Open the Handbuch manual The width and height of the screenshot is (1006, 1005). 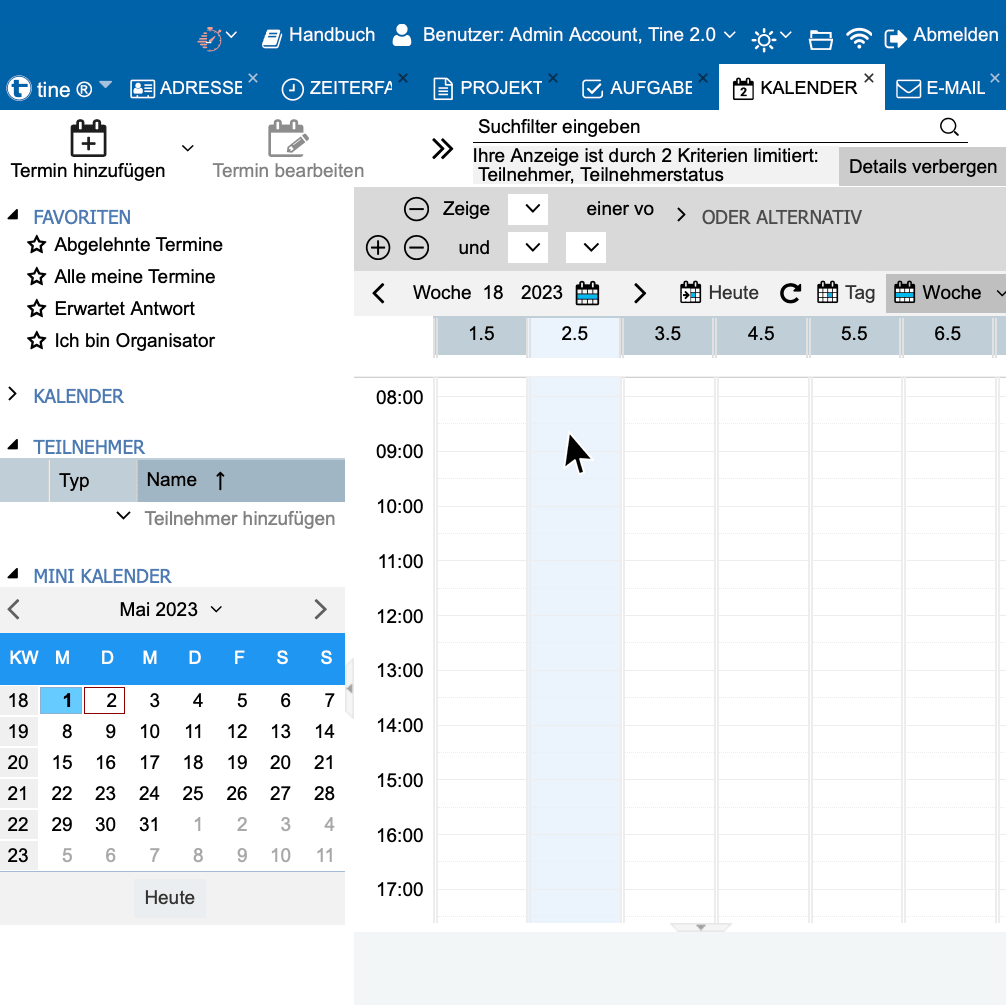318,36
